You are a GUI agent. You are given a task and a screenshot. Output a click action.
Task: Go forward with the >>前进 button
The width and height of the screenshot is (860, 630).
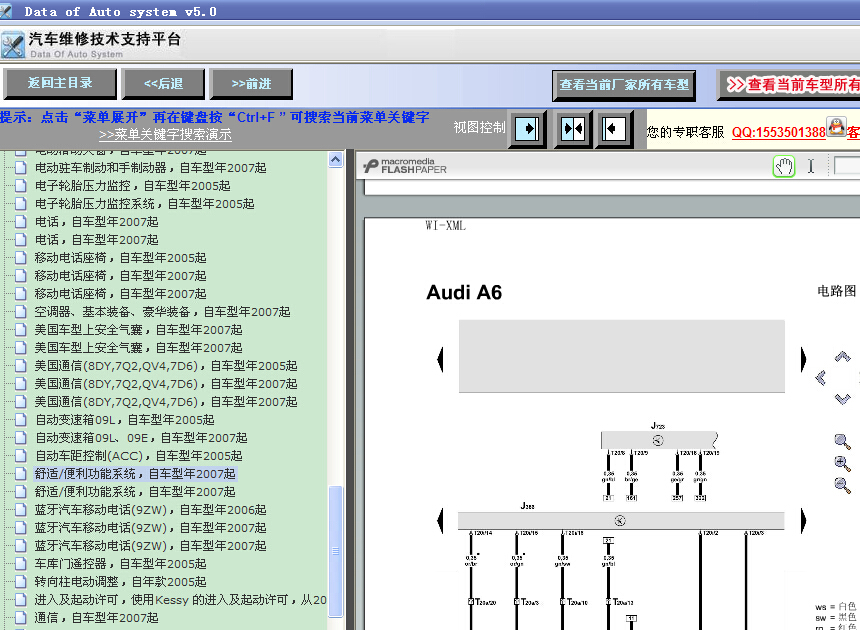click(251, 83)
